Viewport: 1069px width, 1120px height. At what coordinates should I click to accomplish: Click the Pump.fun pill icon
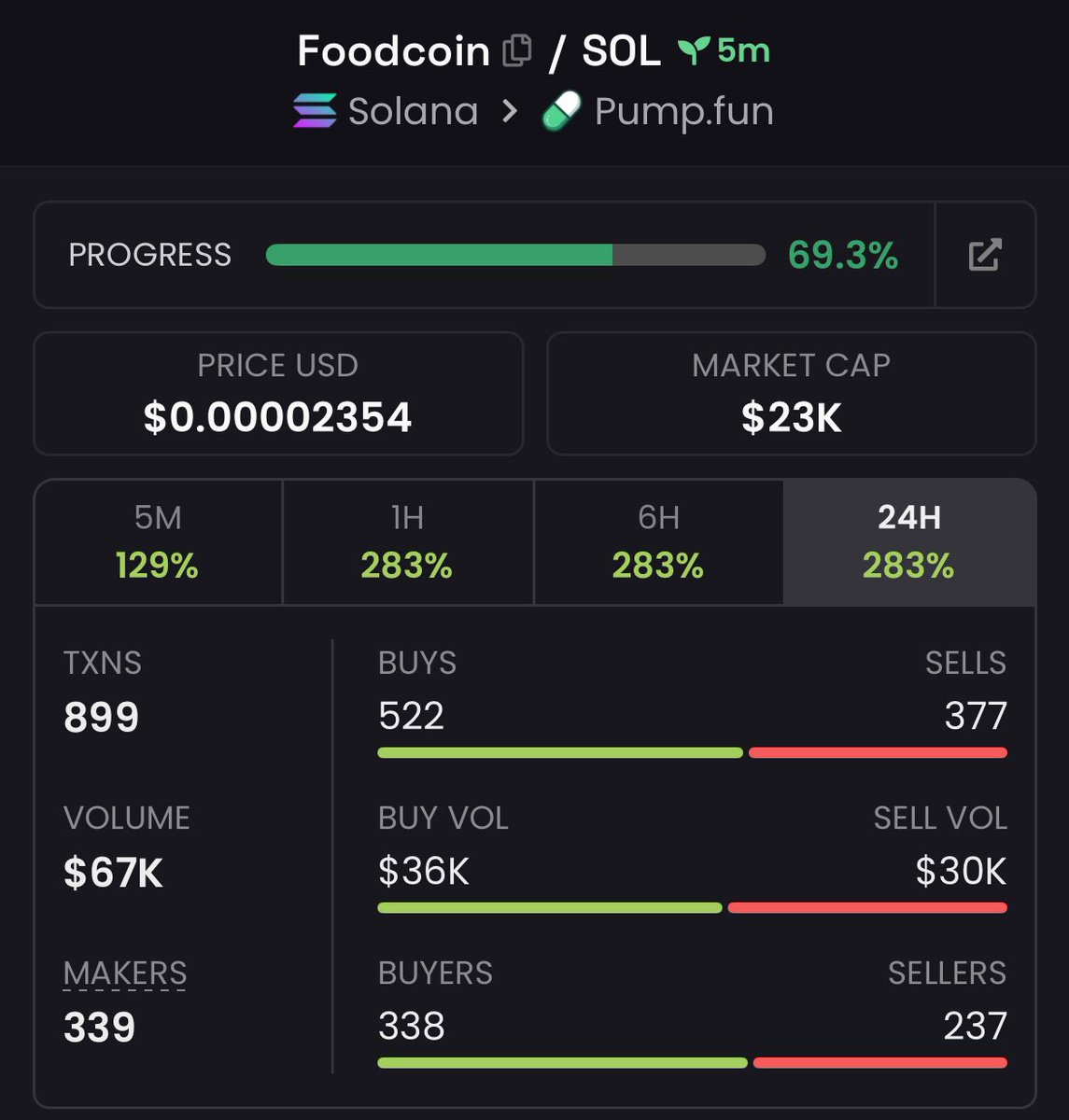(x=561, y=111)
